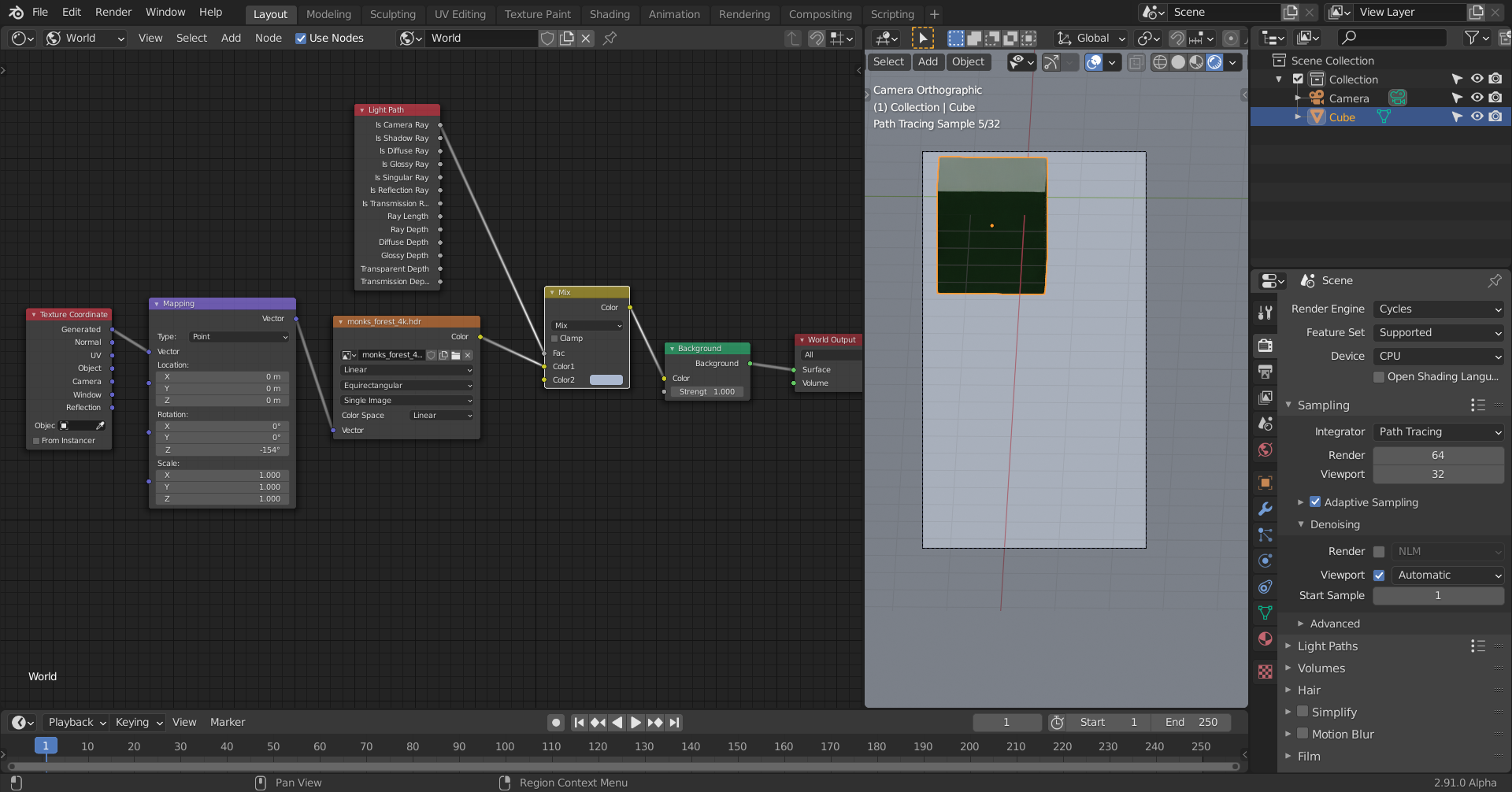Open the Render Engine Cycles dropdown
Image resolution: width=1512 pixels, height=792 pixels.
coord(1438,309)
